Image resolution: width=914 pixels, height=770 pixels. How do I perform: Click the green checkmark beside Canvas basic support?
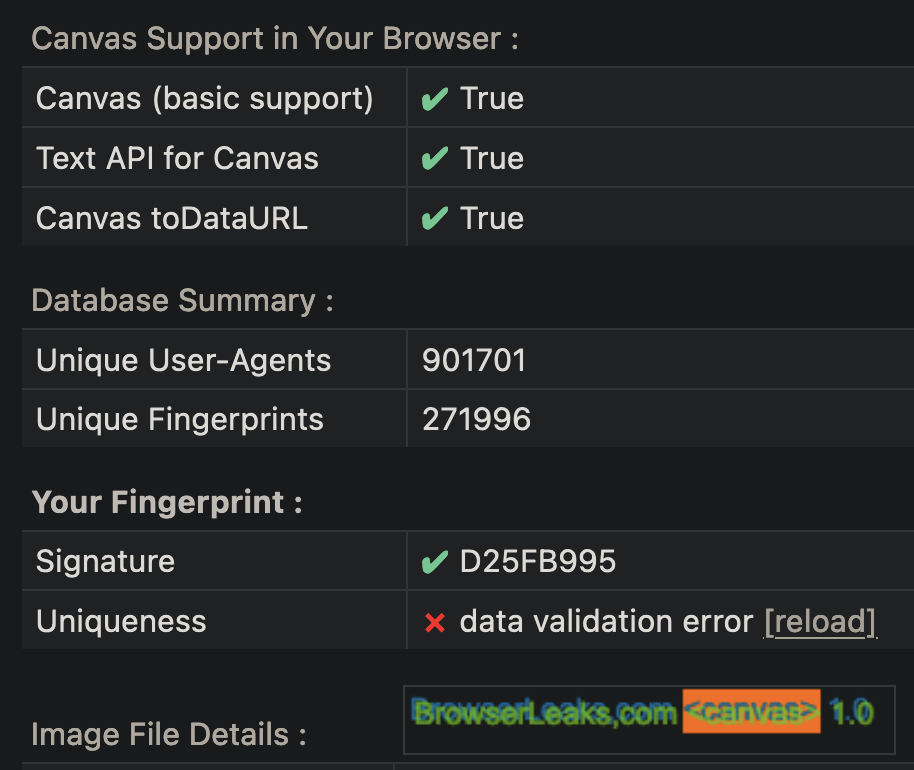[435, 99]
